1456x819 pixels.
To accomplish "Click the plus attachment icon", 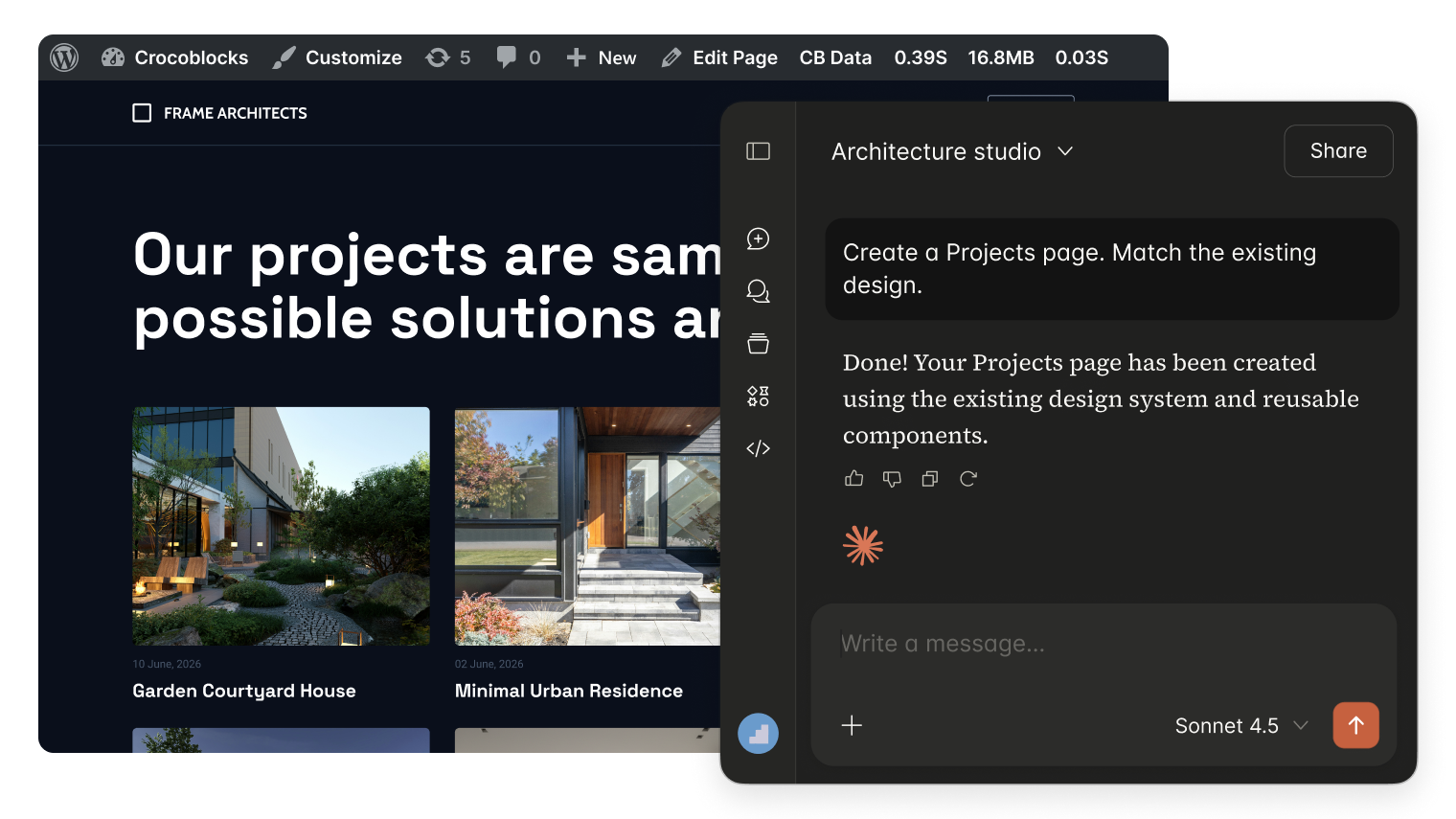I will pyautogui.click(x=852, y=725).
